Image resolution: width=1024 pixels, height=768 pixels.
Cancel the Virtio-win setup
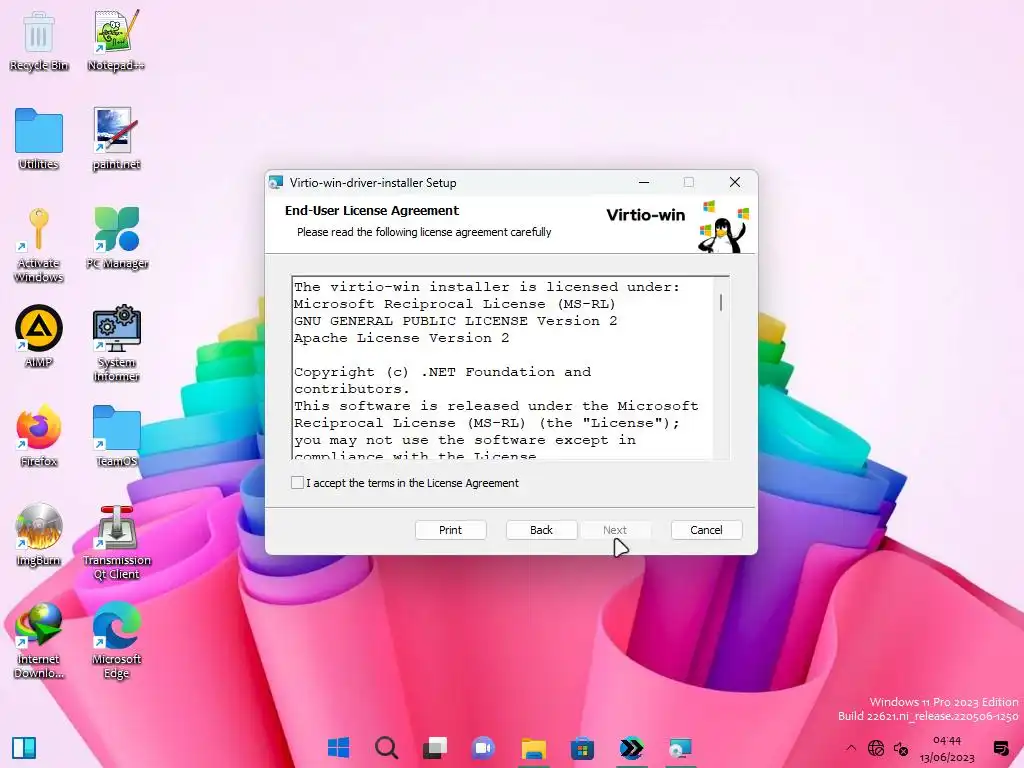(707, 530)
